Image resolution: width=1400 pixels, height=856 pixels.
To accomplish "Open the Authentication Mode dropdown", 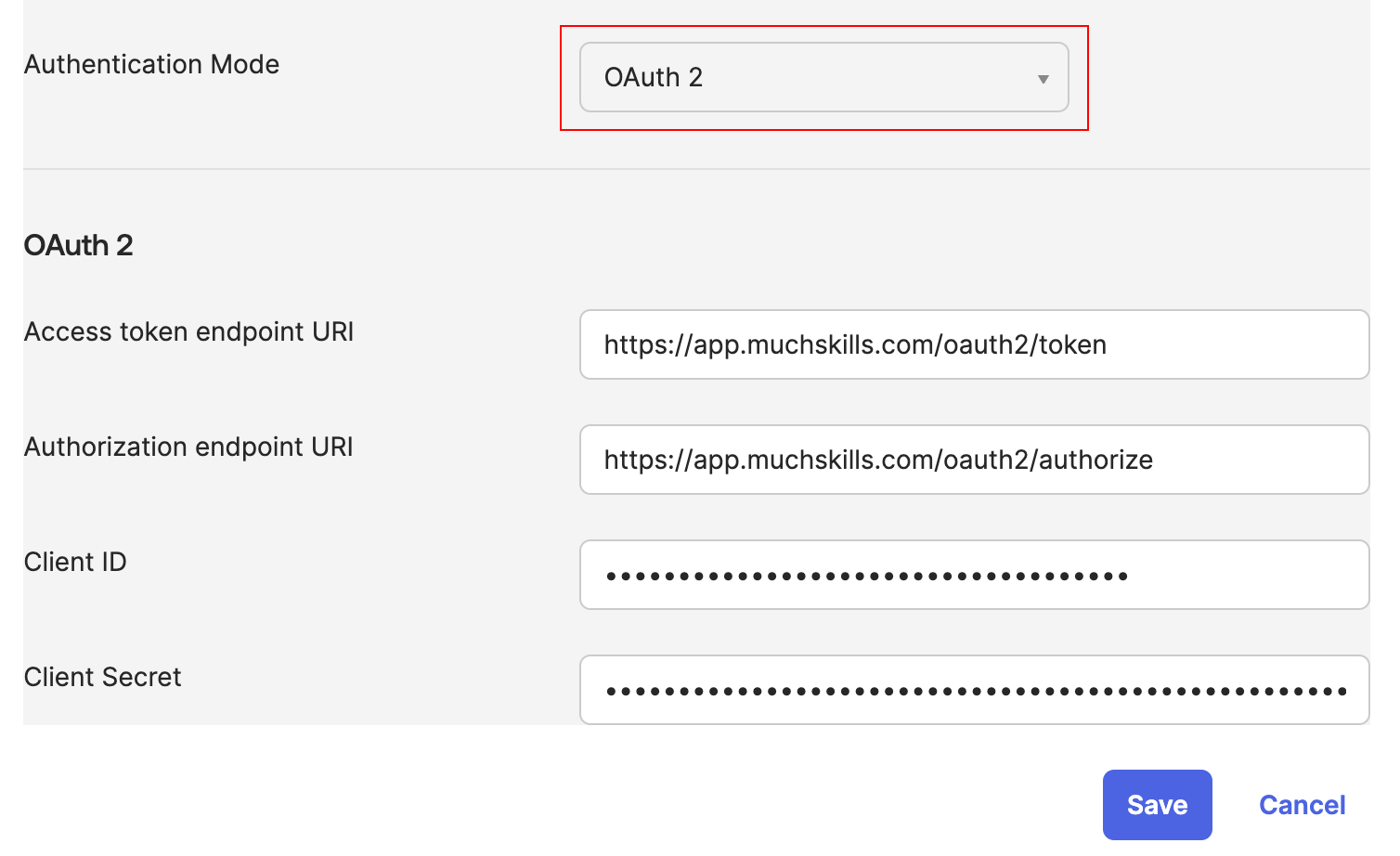I will click(823, 77).
